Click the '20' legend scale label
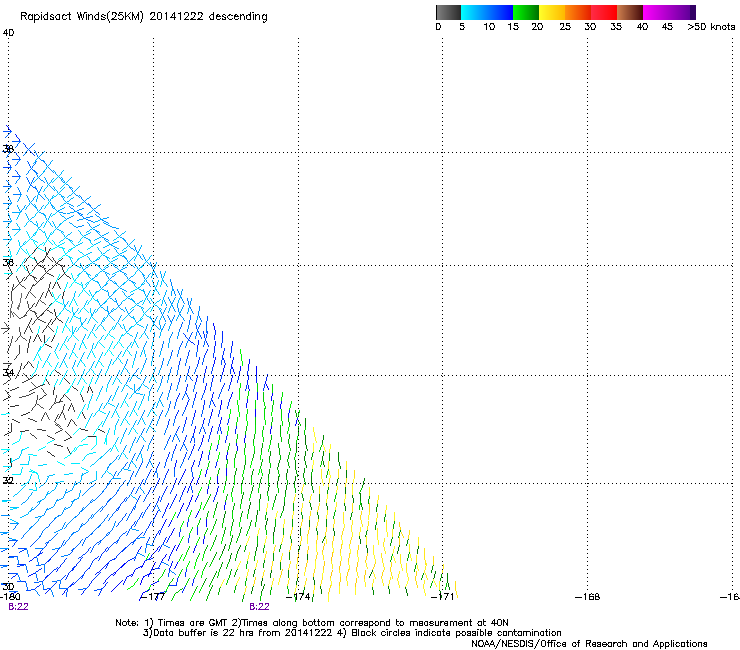Screen dimensions: 740x650 (537, 27)
